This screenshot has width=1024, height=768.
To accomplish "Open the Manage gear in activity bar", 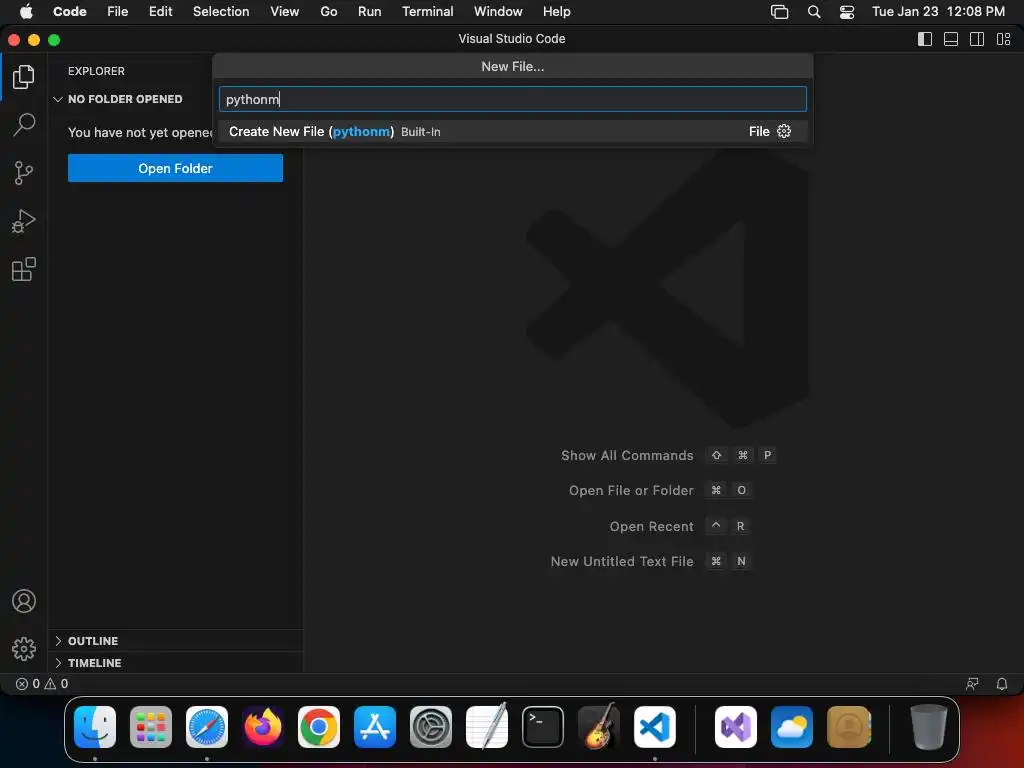I will (x=24, y=648).
